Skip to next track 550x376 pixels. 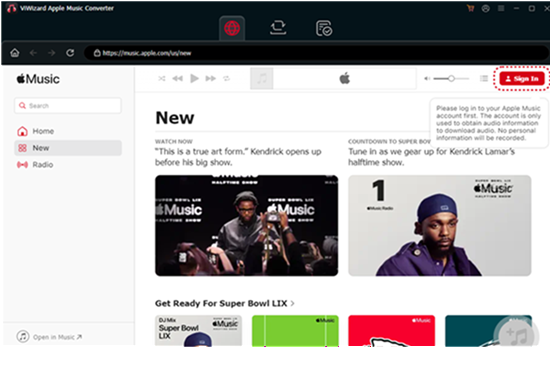pos(210,79)
